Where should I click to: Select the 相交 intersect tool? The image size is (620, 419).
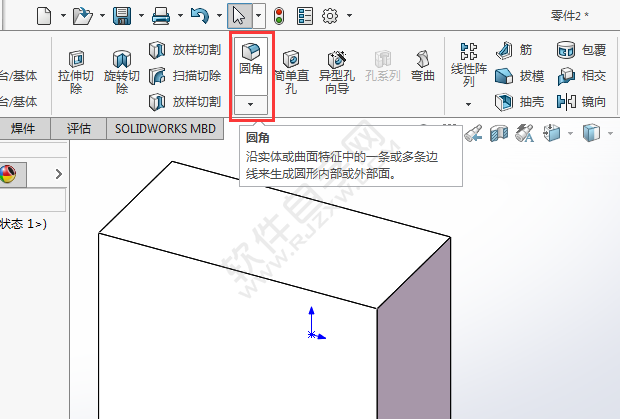(x=581, y=76)
